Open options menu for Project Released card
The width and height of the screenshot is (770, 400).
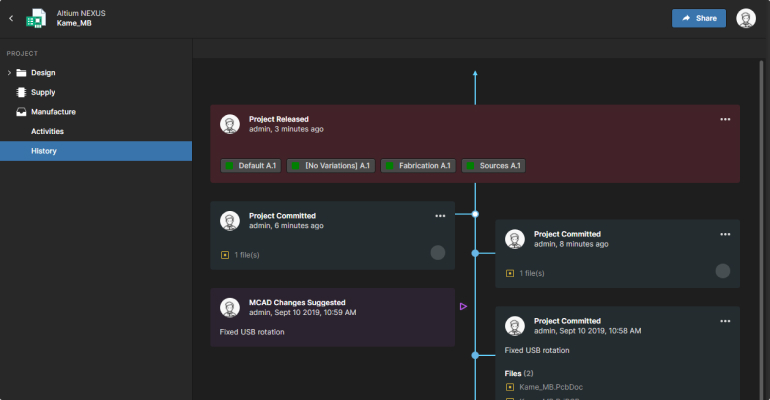pyautogui.click(x=725, y=119)
